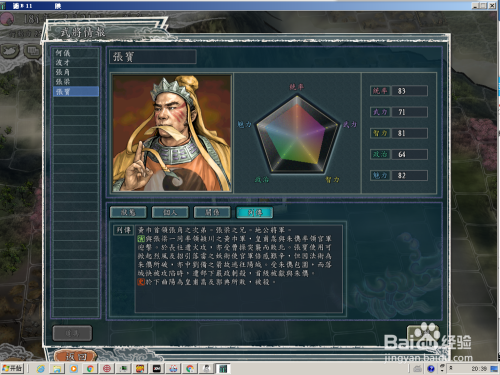Viewport: 500px width, 375px height.
Task: Click the blue help tray icon
Action: 431,369
